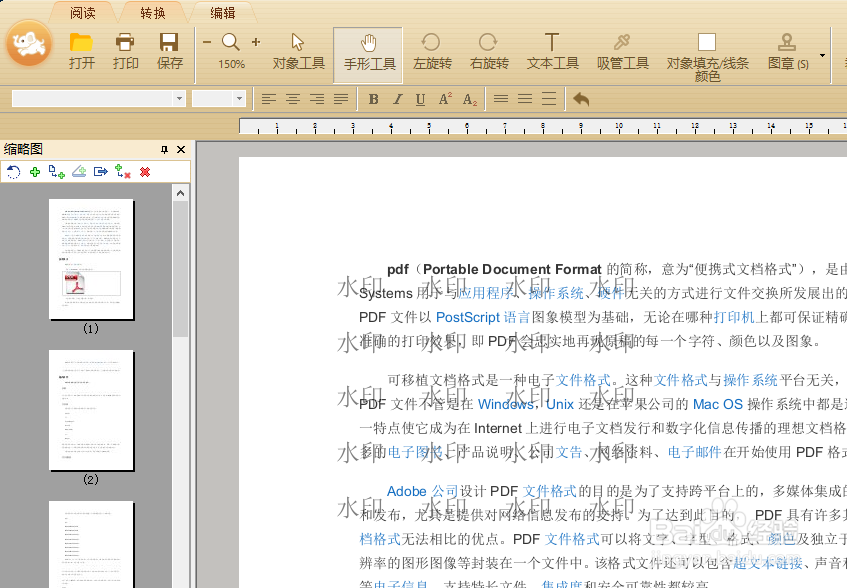This screenshot has width=847, height=588.
Task: Click the rotate page icon in thumbnail toolbar
Action: click(x=13, y=172)
